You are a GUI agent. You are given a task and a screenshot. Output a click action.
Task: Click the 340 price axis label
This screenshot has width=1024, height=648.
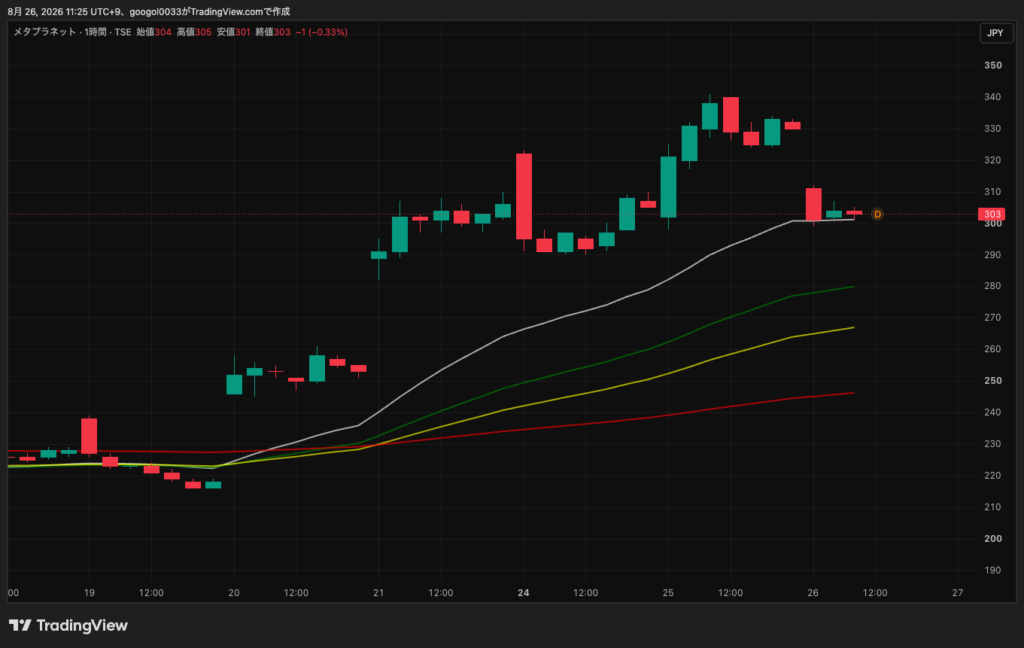(993, 97)
